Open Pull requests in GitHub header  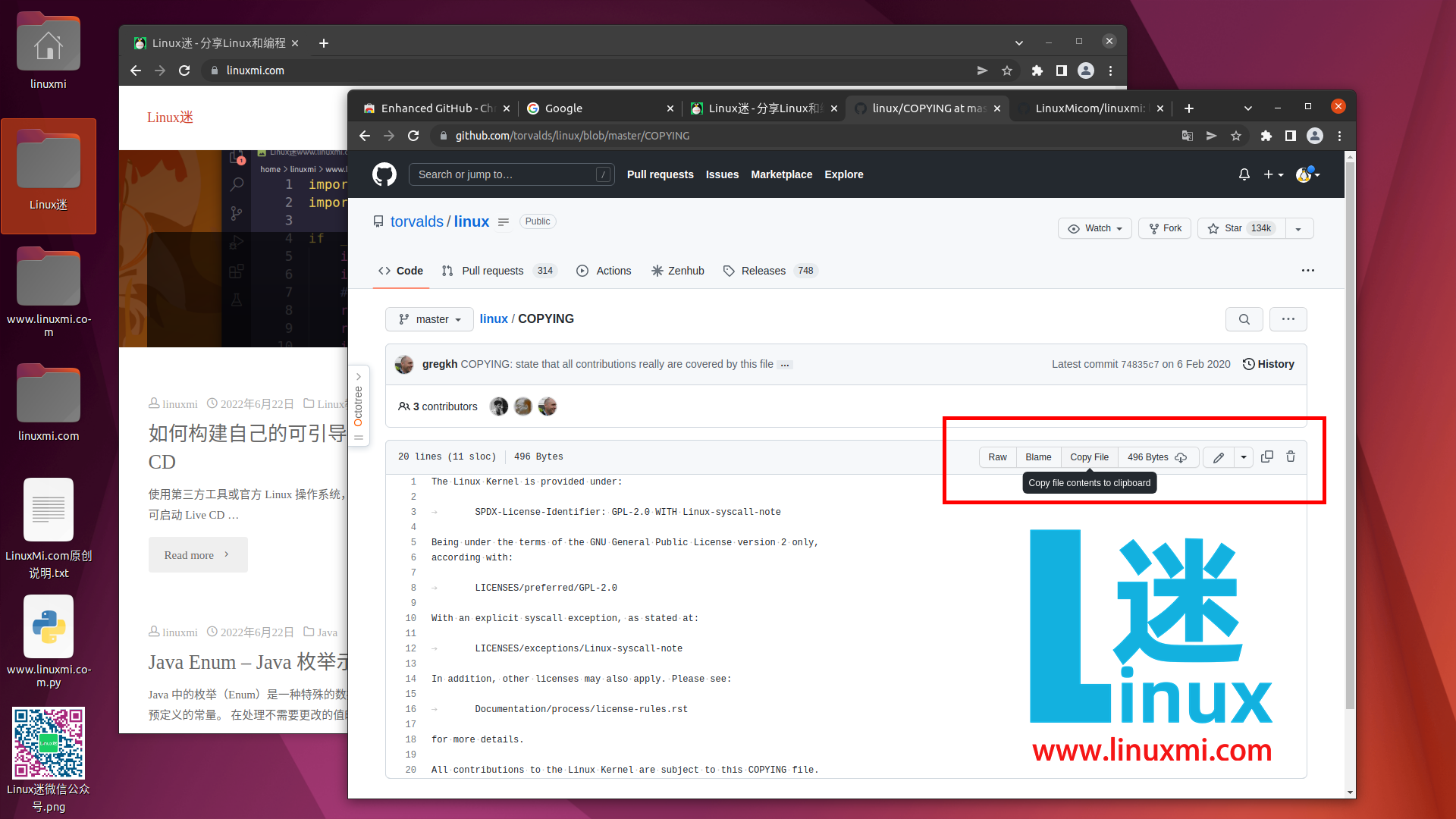pyautogui.click(x=660, y=174)
